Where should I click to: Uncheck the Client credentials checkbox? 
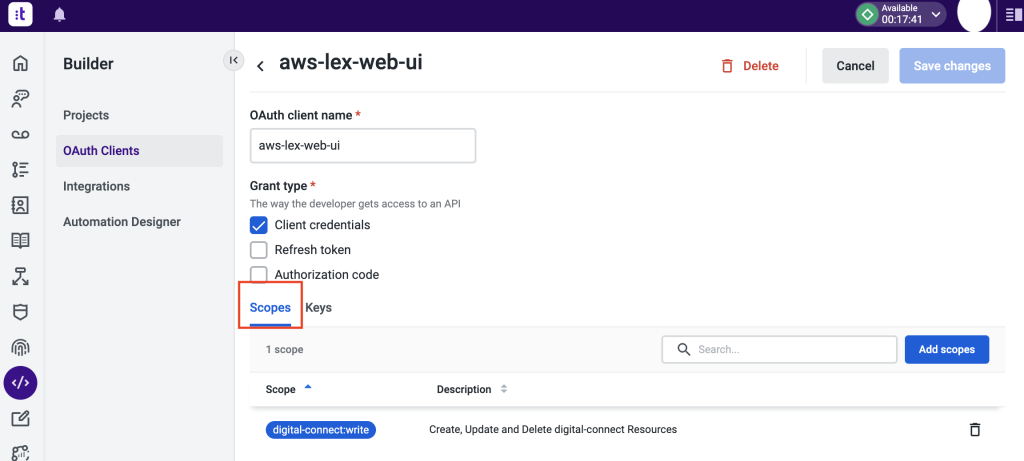[259, 225]
